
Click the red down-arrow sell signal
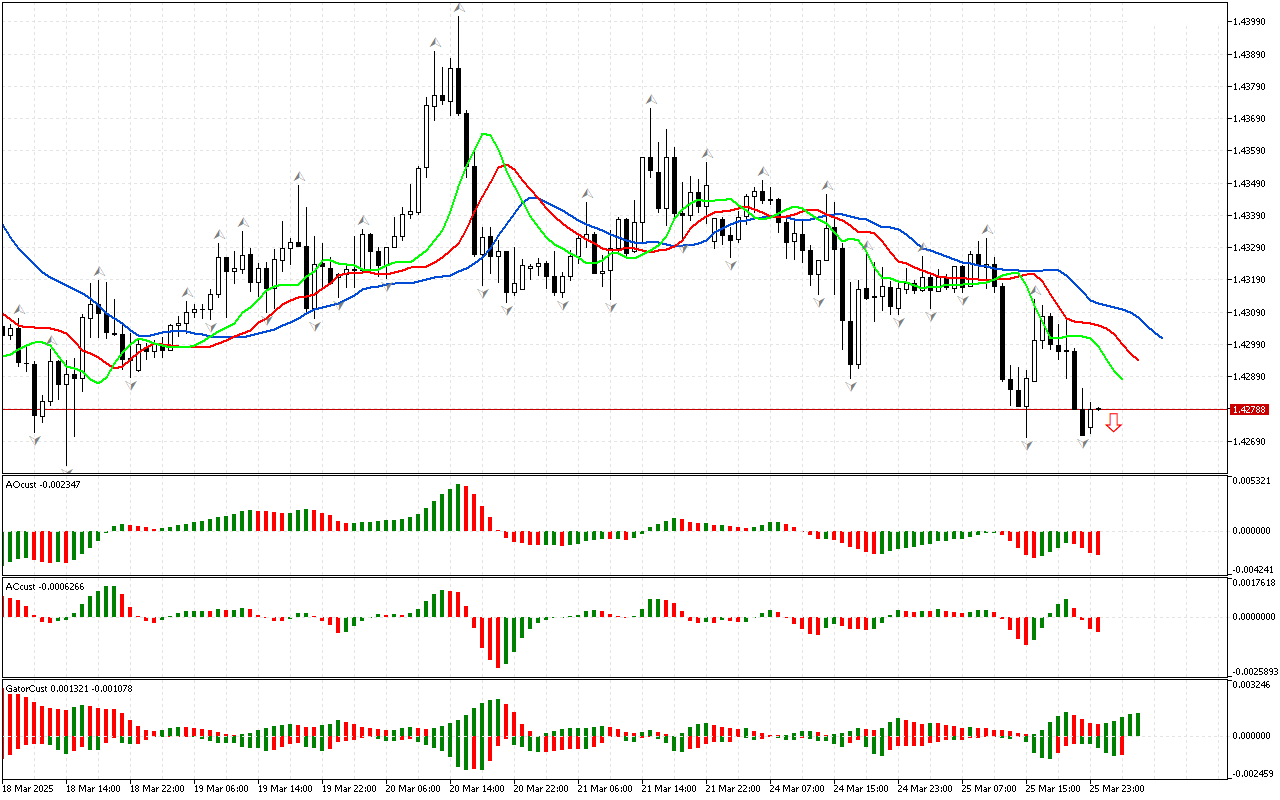point(1113,423)
